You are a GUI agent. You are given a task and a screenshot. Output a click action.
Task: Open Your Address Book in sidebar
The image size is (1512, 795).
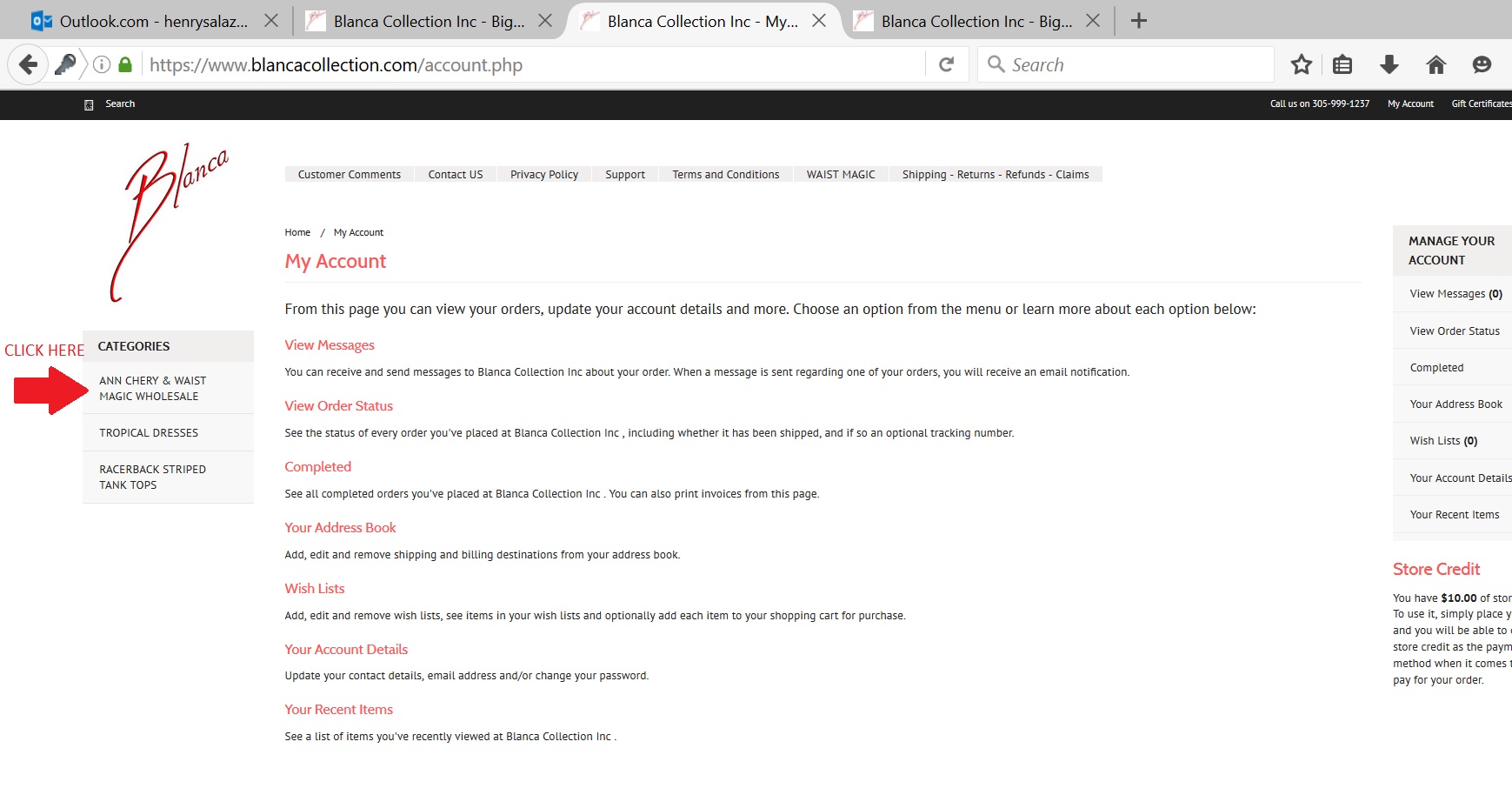coord(1455,404)
